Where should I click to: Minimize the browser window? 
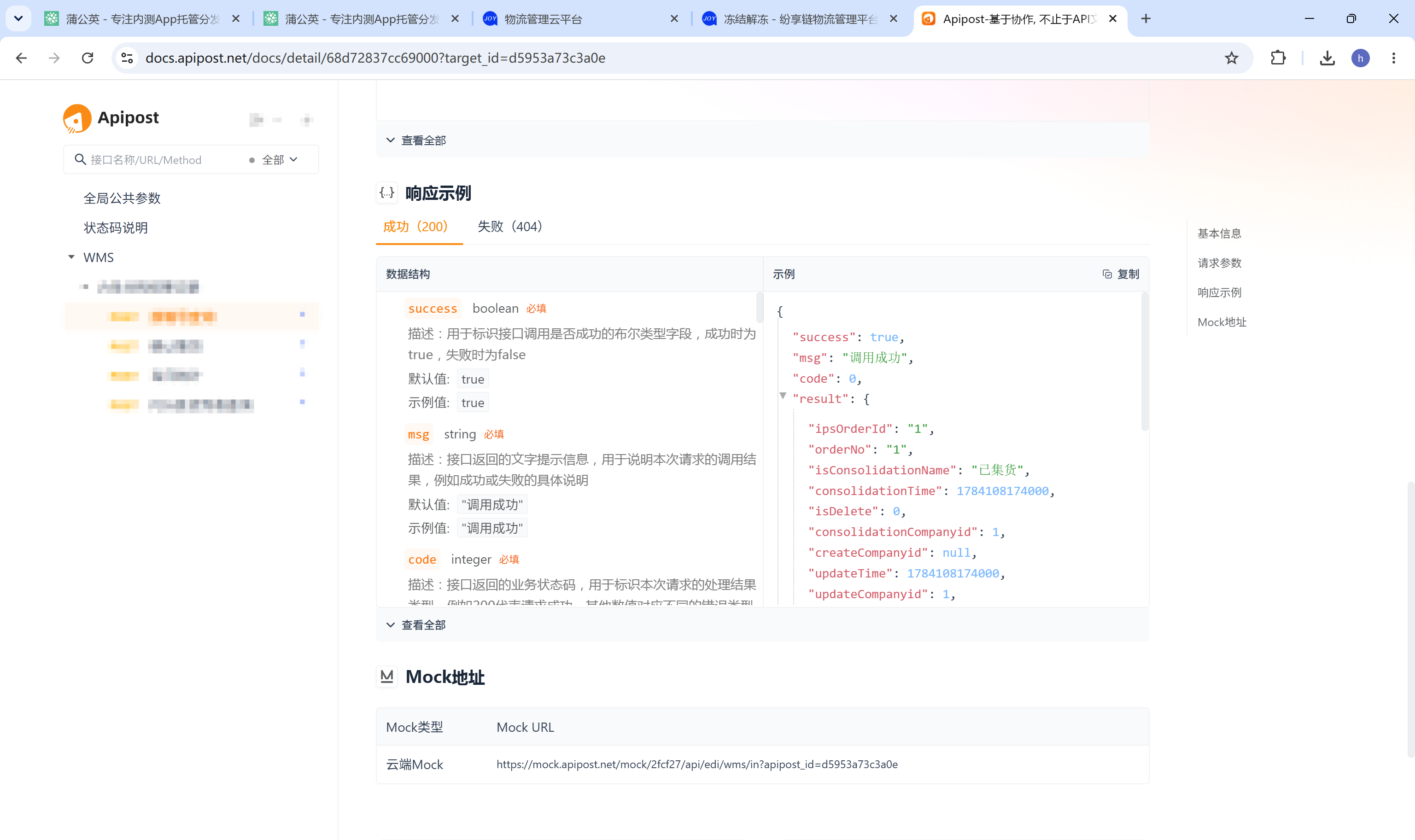(x=1309, y=19)
